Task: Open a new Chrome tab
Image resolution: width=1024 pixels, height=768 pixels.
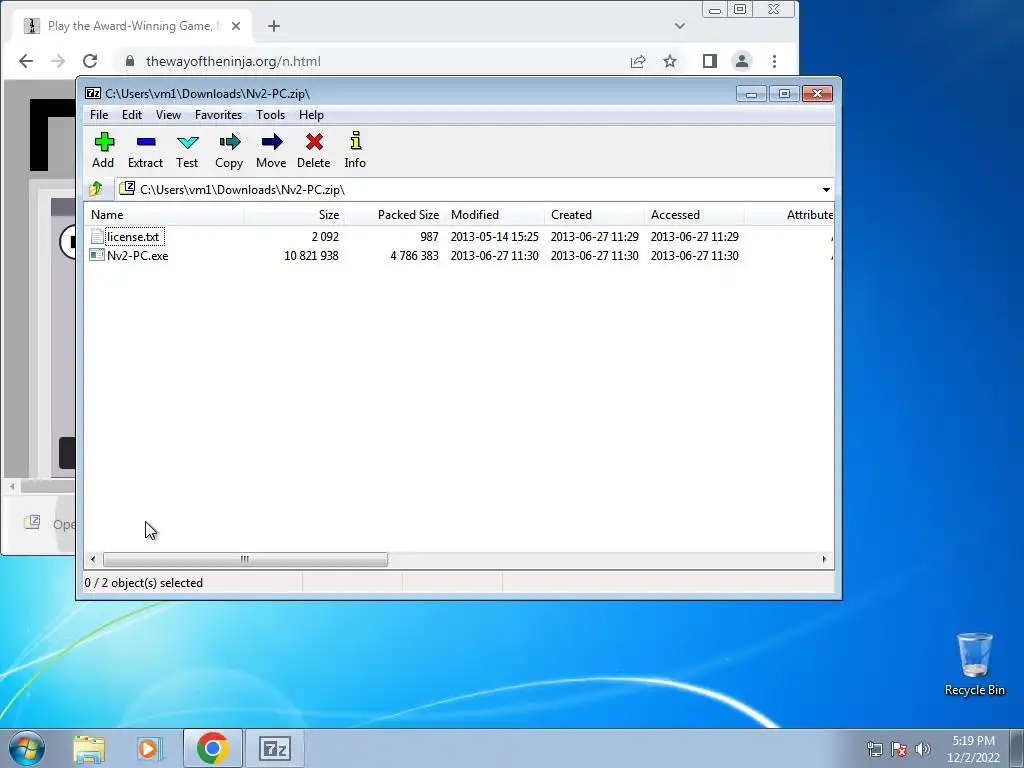Action: (274, 26)
